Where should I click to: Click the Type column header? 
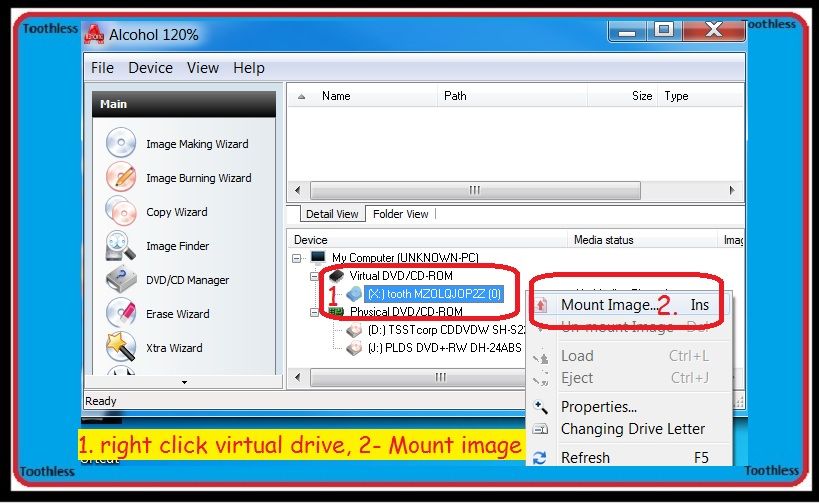pos(700,96)
